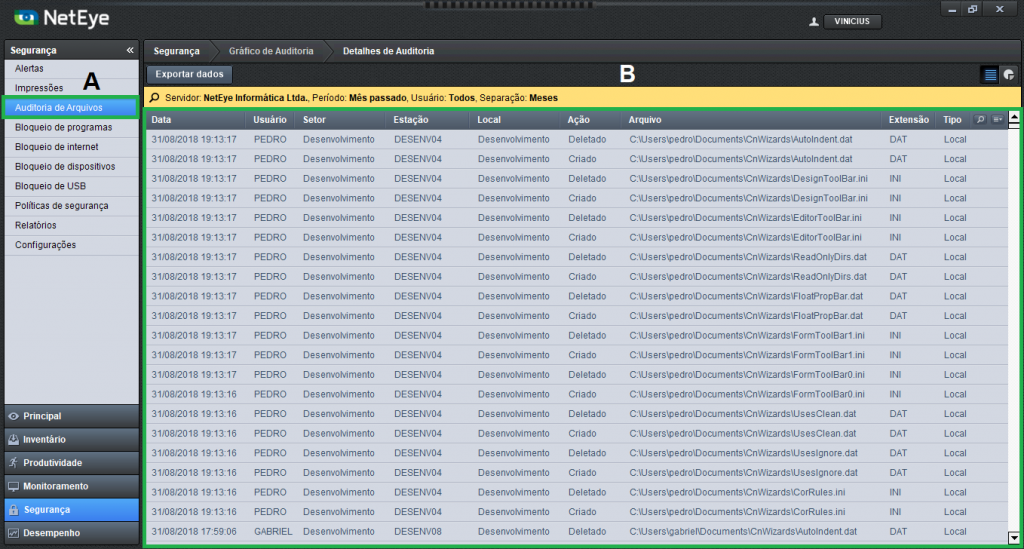1024x549 pixels.
Task: Expand the Principal section
Action: (x=71, y=416)
